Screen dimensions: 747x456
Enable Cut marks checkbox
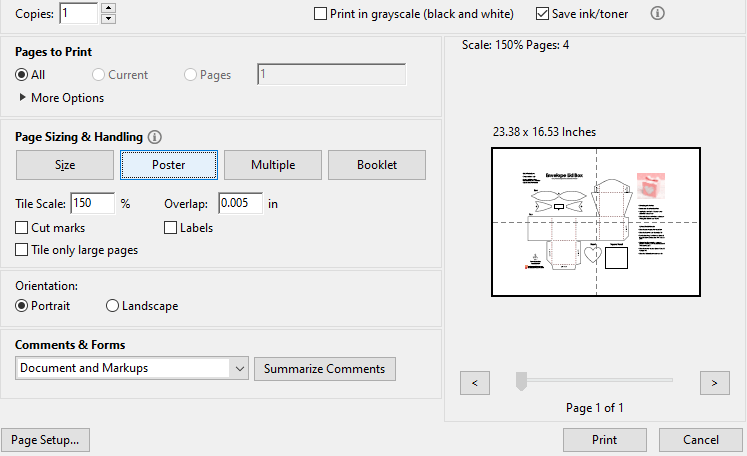click(x=22, y=228)
